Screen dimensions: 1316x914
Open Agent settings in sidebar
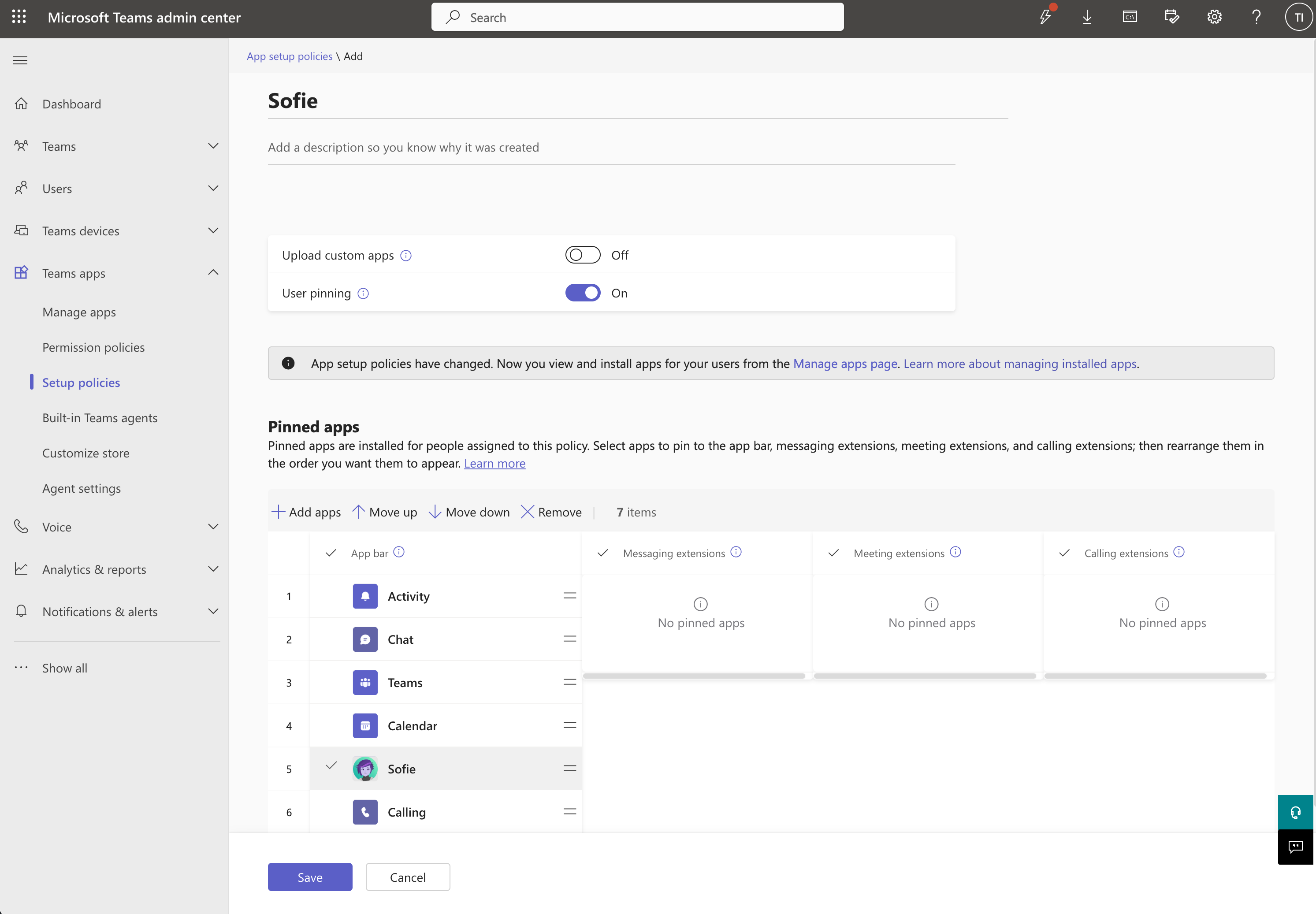[x=82, y=488]
